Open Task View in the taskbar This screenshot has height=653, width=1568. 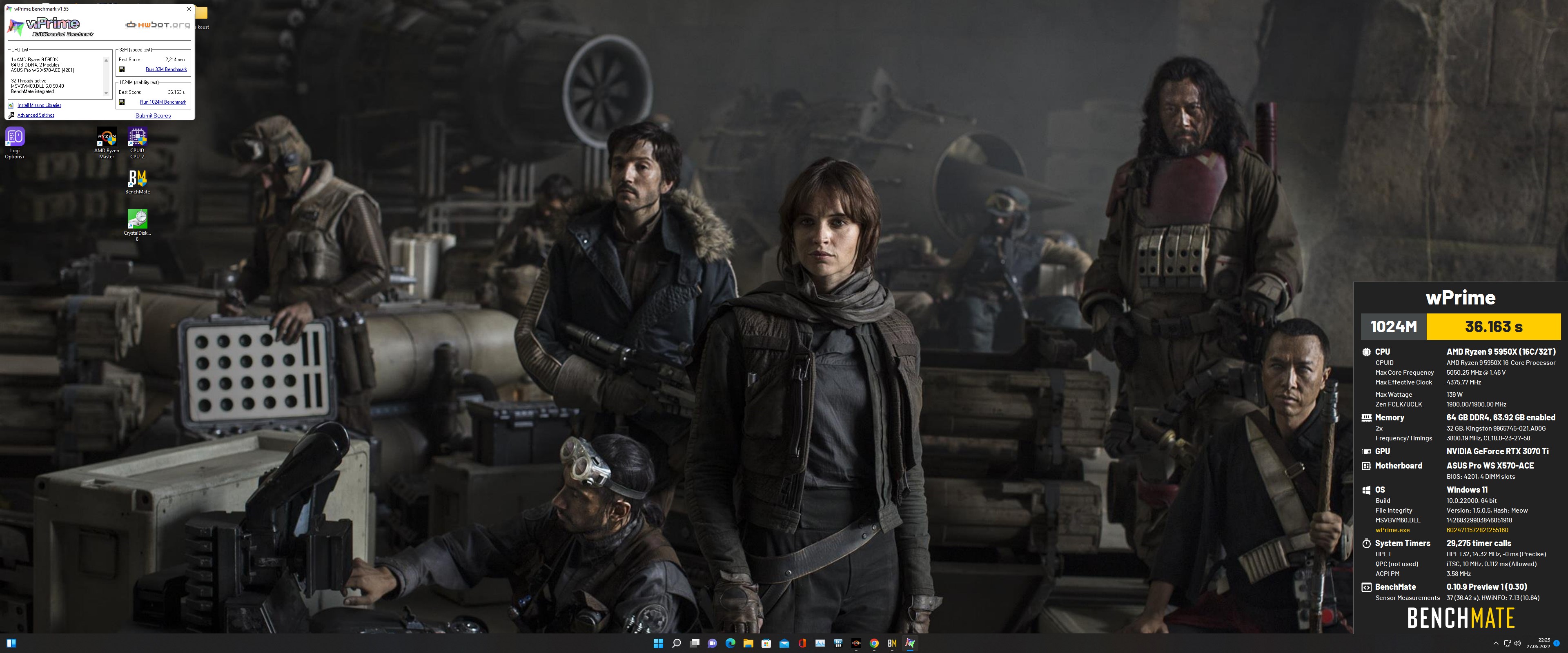pos(694,643)
